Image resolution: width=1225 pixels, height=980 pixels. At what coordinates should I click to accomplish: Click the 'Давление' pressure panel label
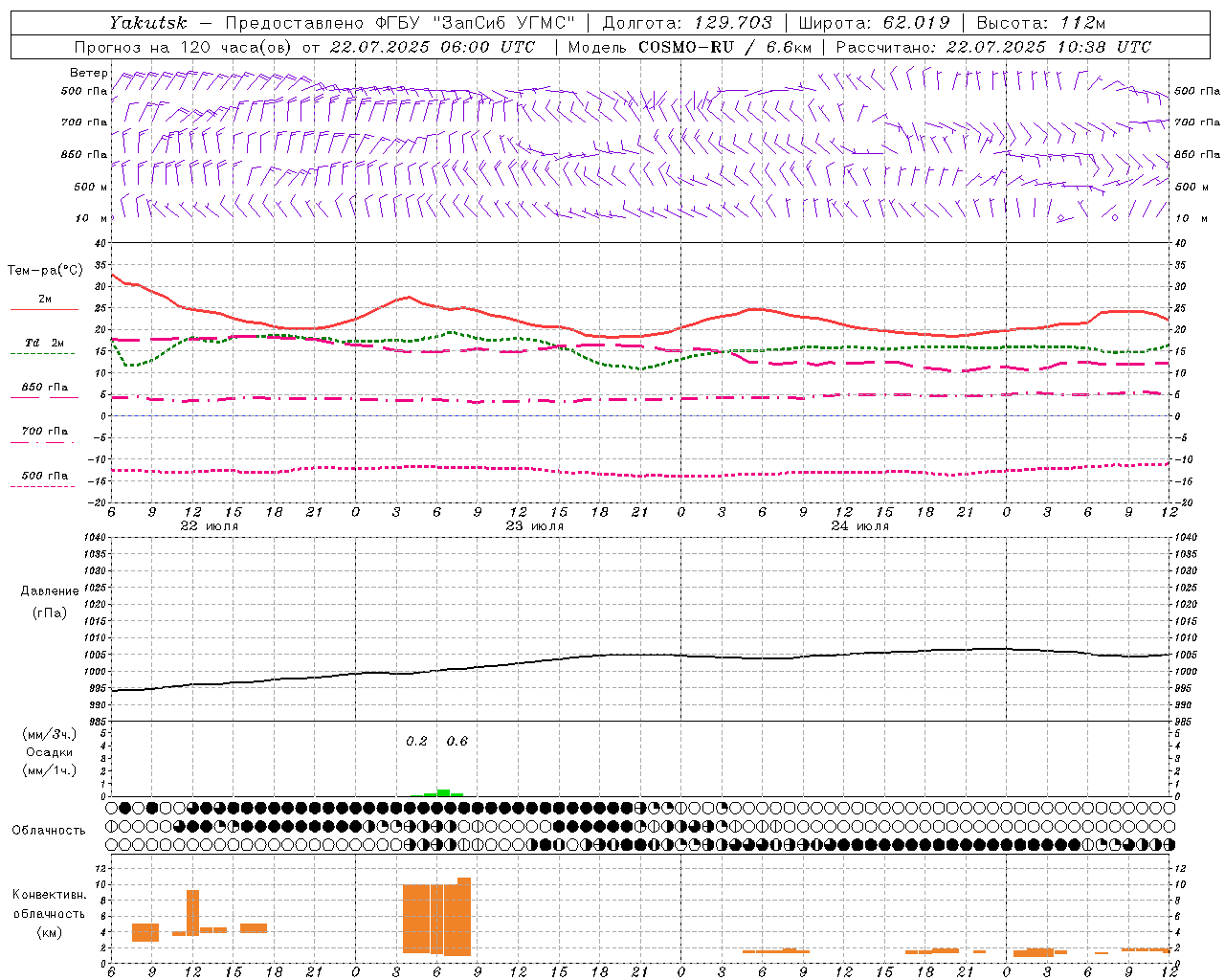50,591
